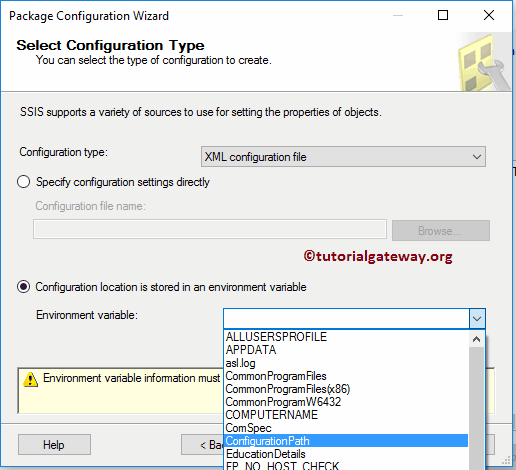
Task: Choose ALLUSERSPROFILE from the variable list
Action: click(x=346, y=337)
